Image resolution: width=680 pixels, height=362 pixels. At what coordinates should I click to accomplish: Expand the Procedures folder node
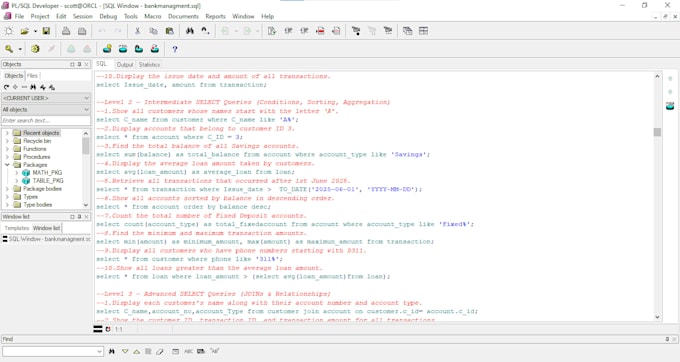[x=7, y=157]
